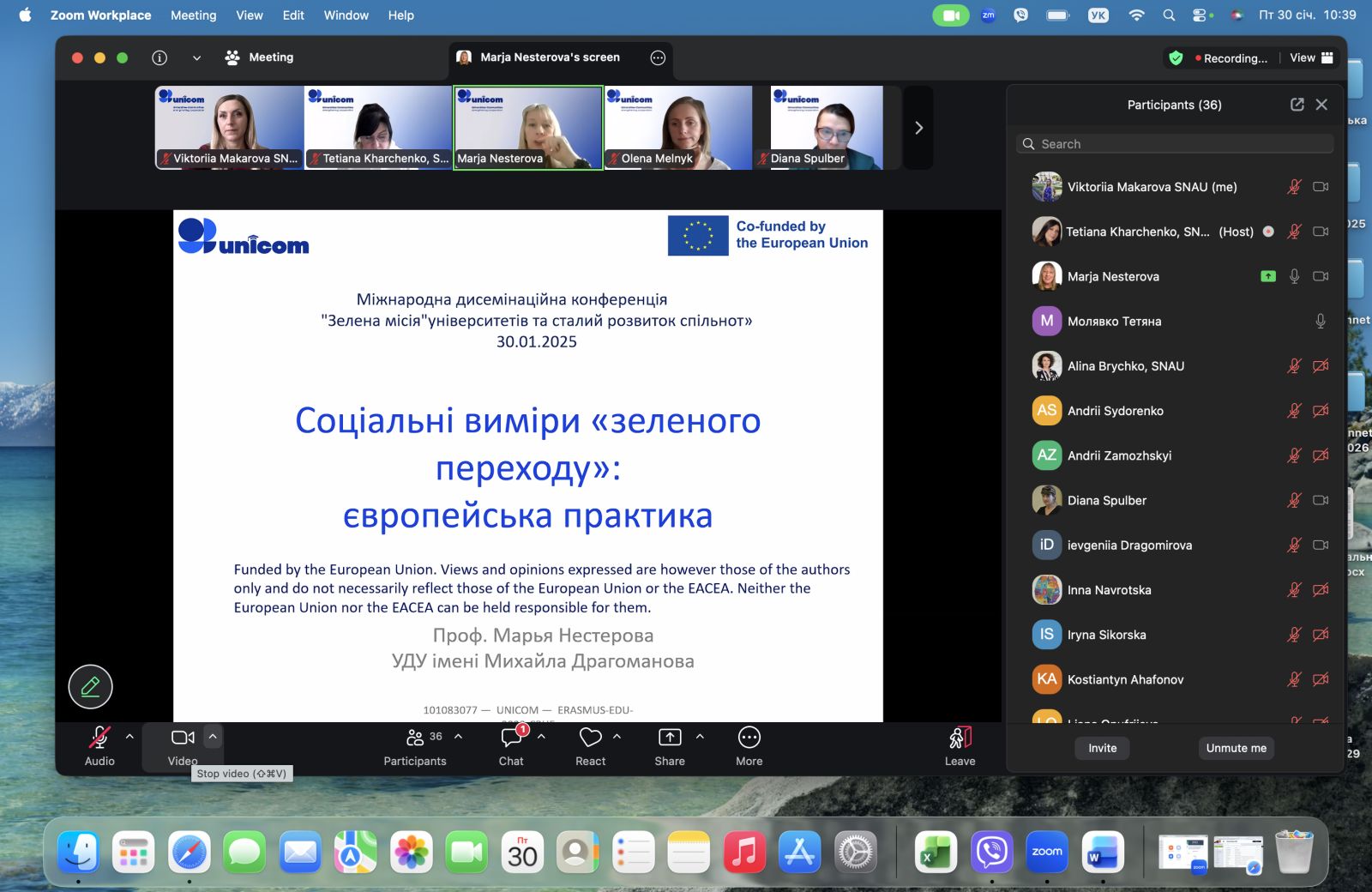
Task: Open the Chat panel
Action: click(x=512, y=738)
